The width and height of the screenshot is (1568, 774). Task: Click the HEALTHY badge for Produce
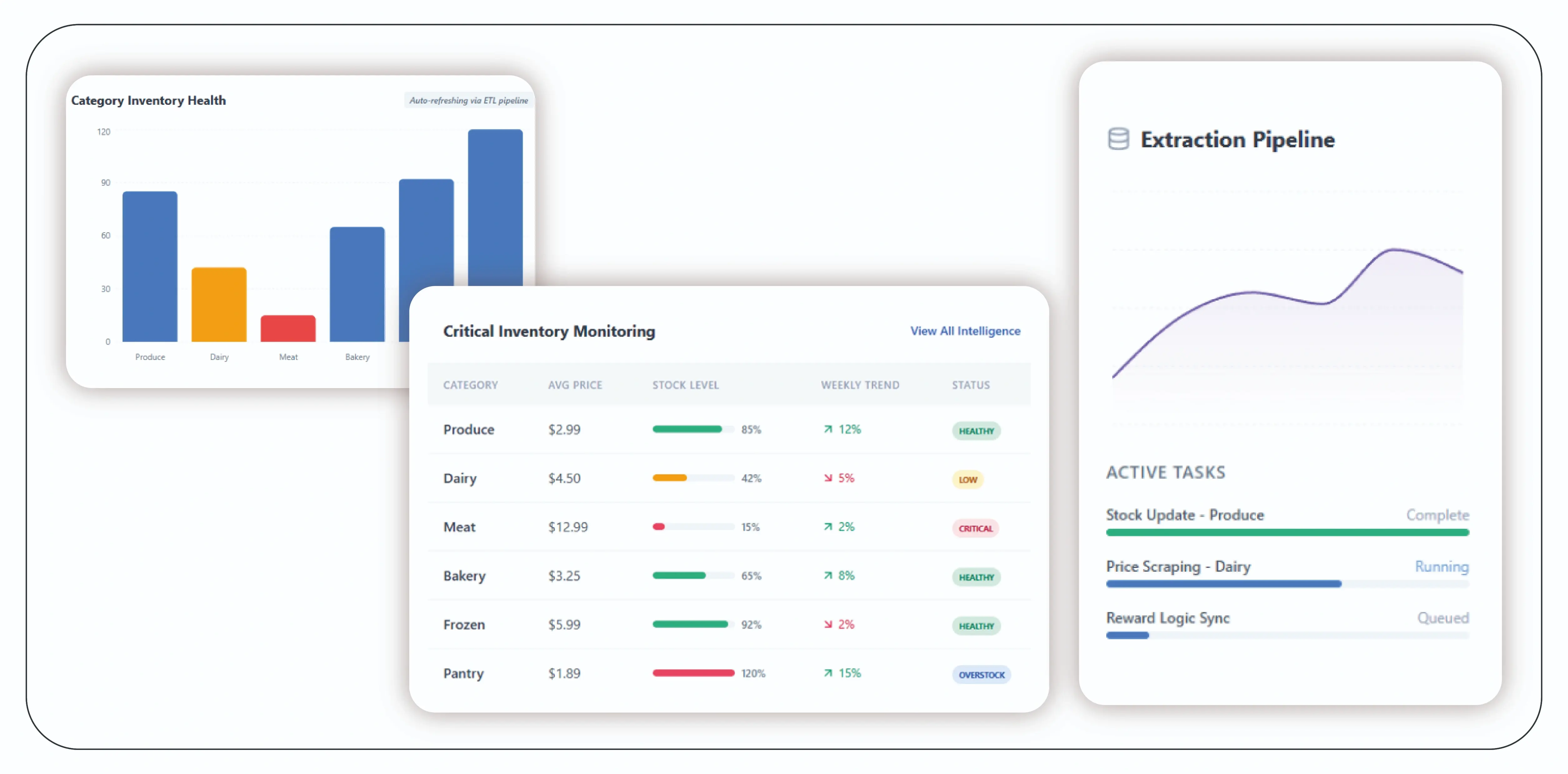976,431
